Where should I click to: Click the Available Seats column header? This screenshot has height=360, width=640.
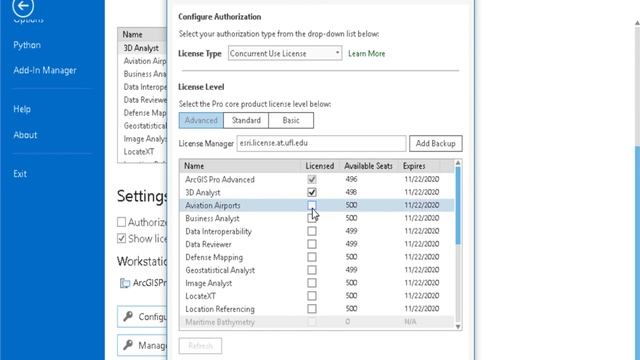pos(369,166)
